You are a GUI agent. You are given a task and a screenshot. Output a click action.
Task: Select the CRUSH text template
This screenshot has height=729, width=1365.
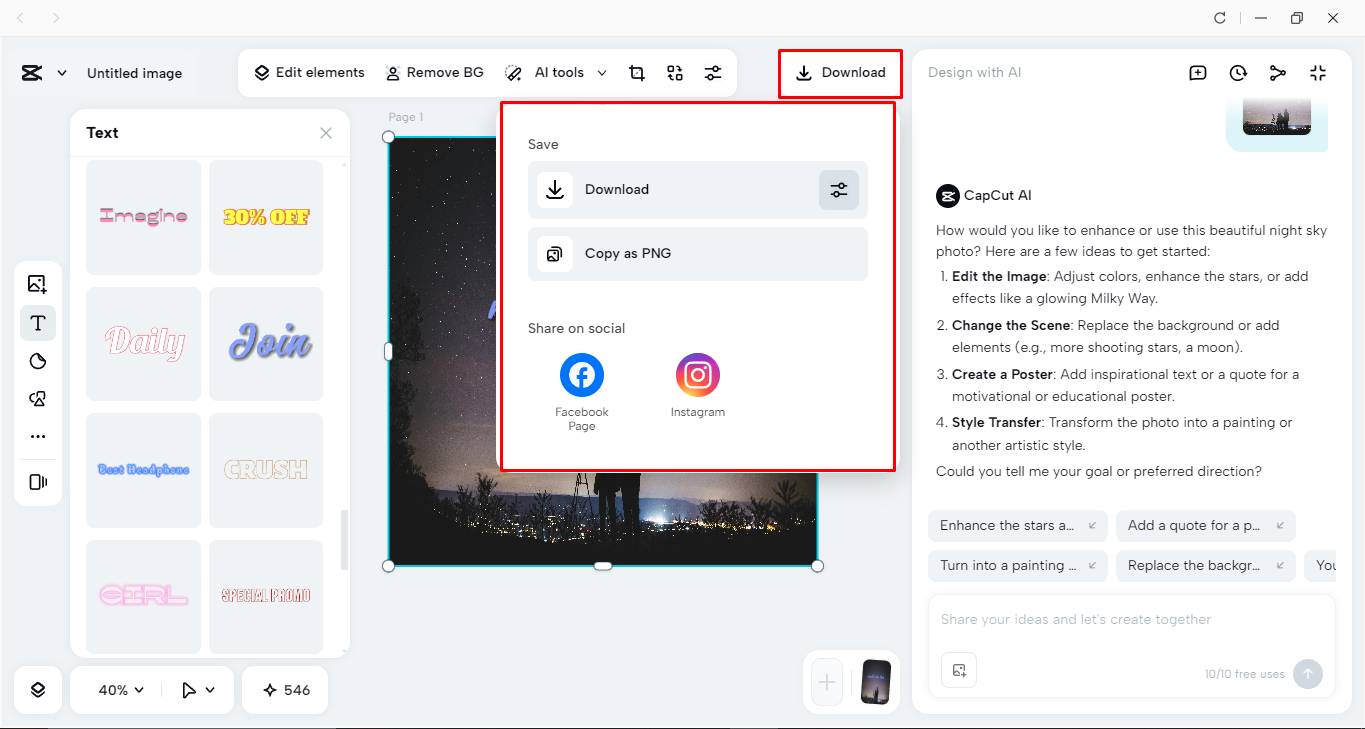(266, 470)
